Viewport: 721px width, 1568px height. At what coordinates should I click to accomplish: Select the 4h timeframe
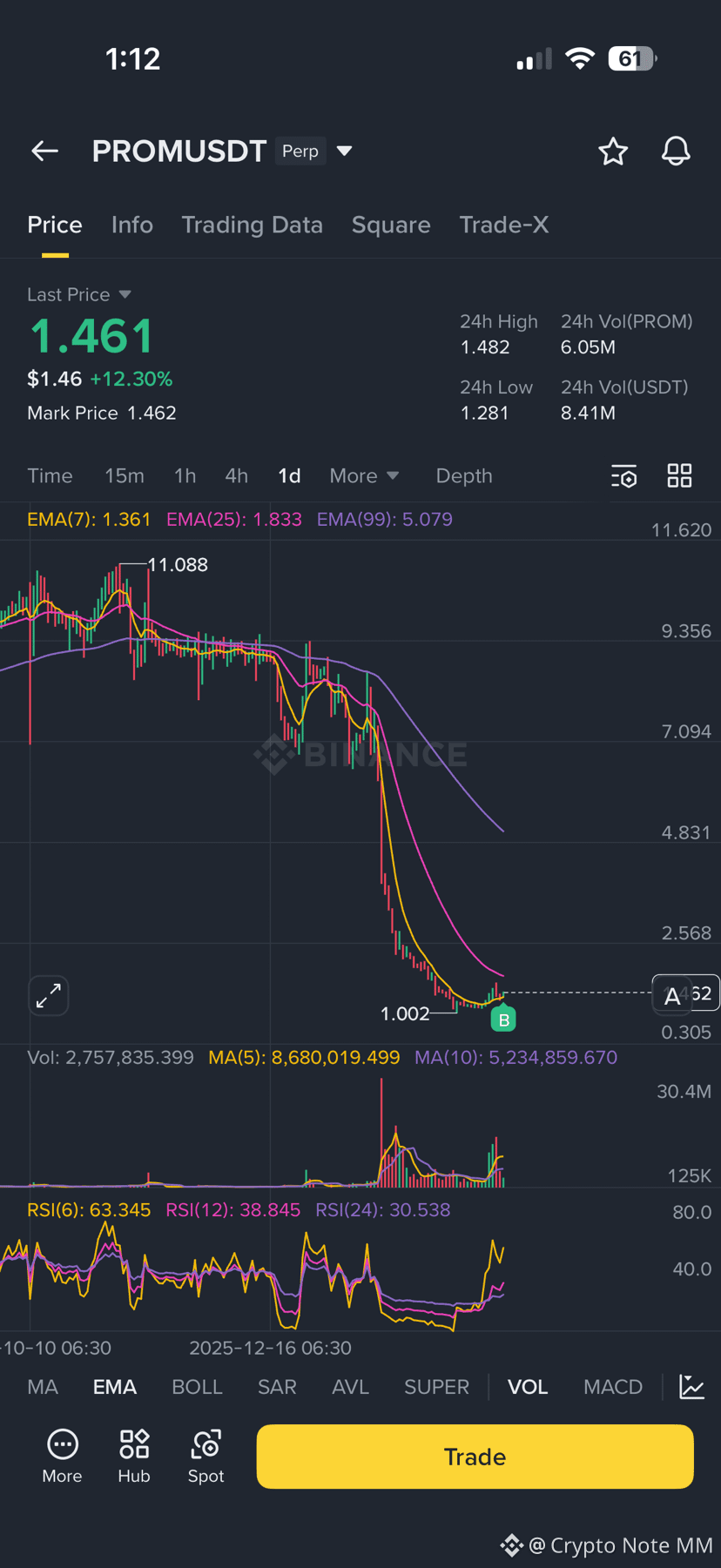pyautogui.click(x=237, y=475)
